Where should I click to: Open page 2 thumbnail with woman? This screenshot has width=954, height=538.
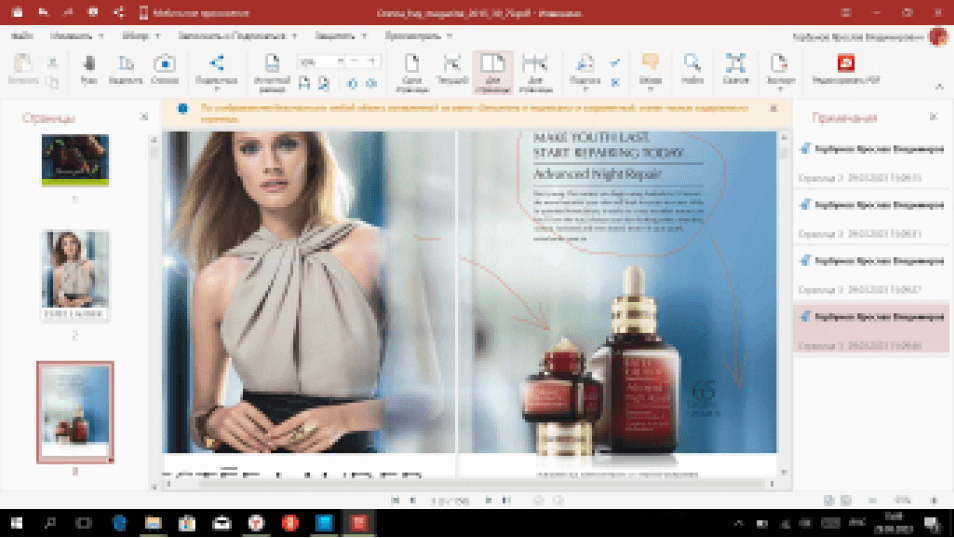[x=75, y=275]
